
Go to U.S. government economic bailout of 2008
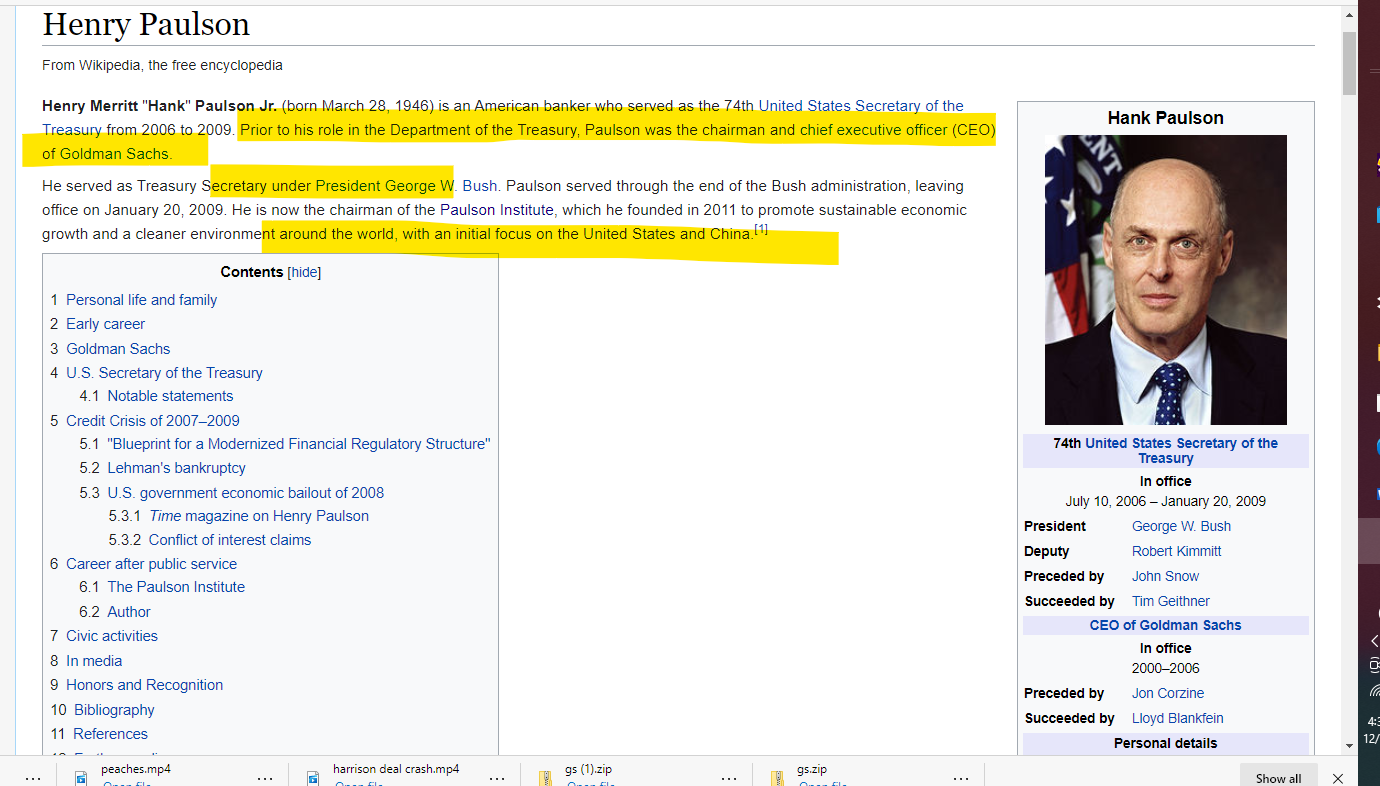(x=246, y=493)
